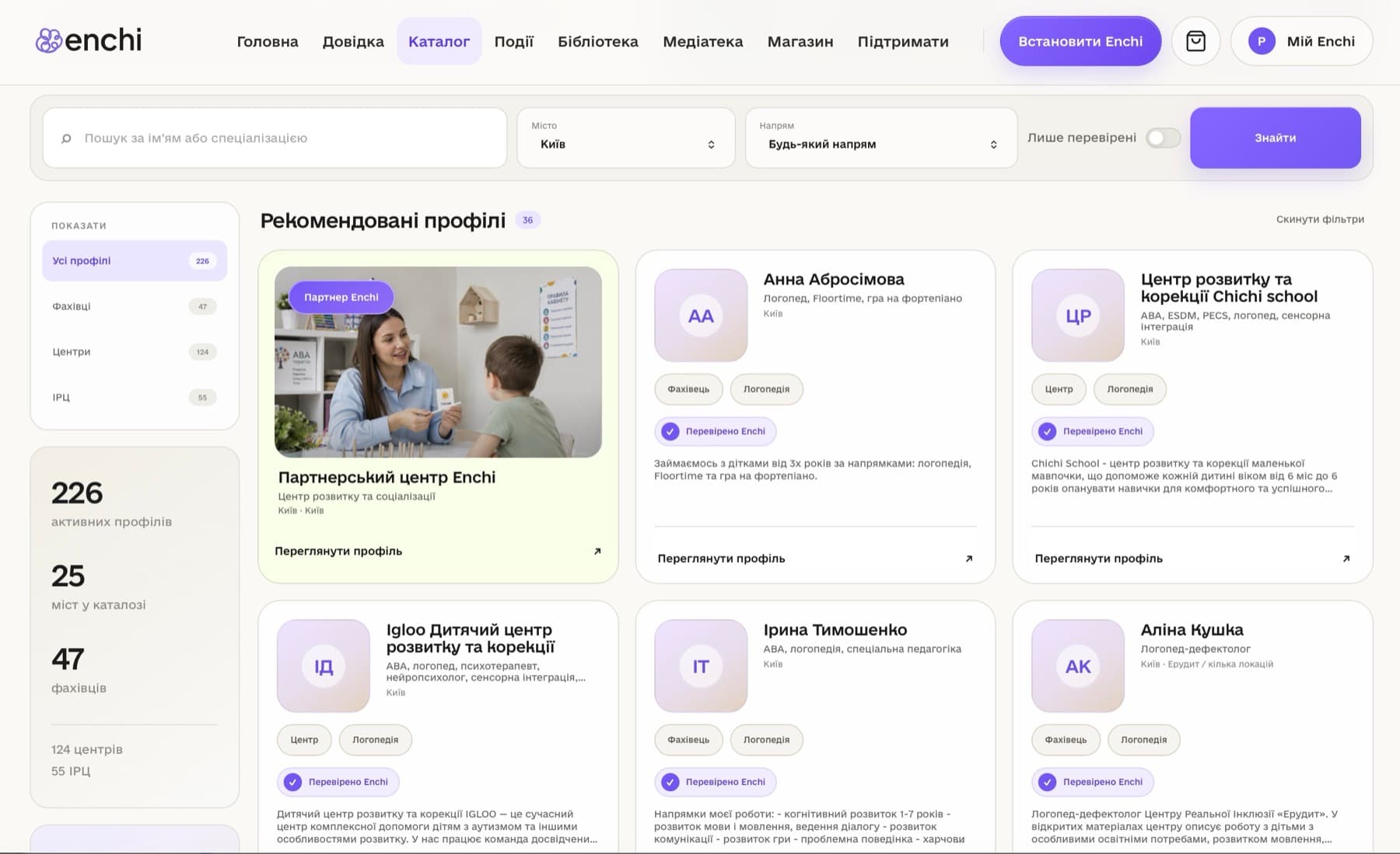Image resolution: width=1400 pixels, height=854 pixels.
Task: Click verified checkmark on Igloo card
Action: point(292,782)
